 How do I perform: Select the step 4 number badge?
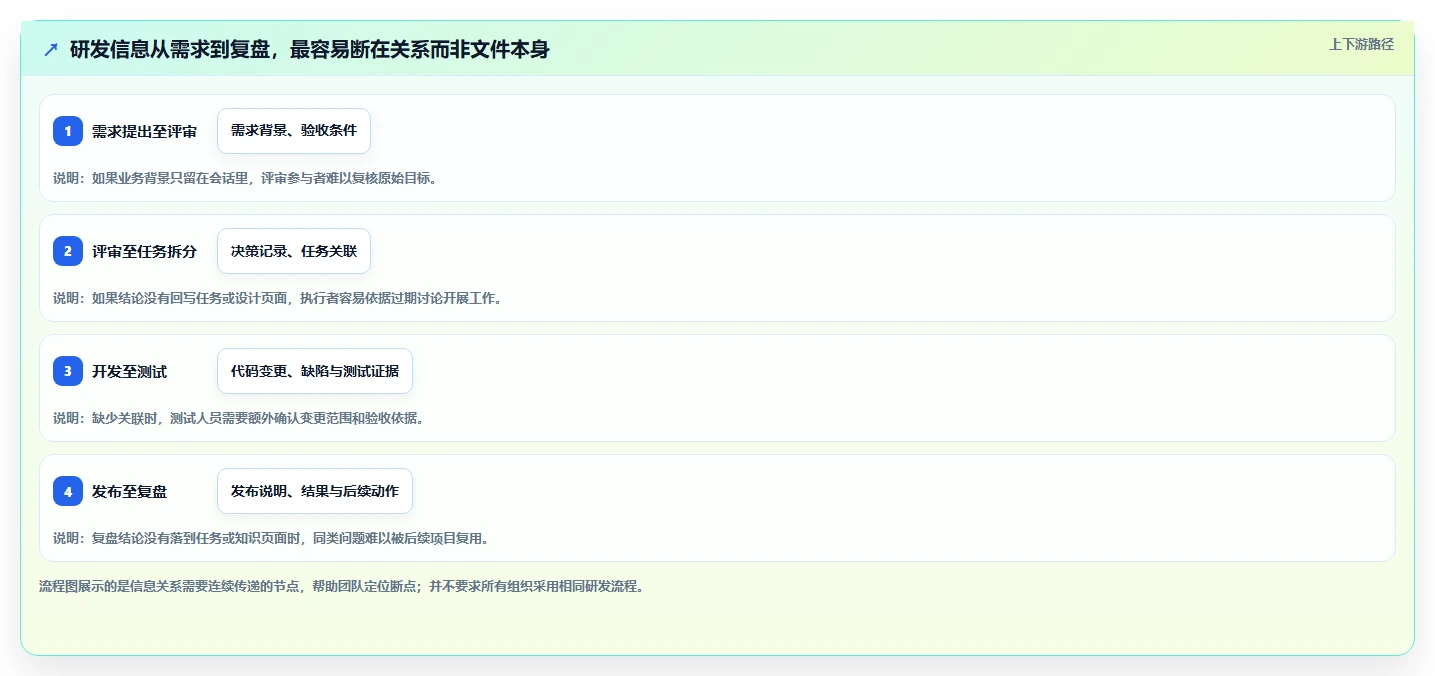click(x=68, y=491)
